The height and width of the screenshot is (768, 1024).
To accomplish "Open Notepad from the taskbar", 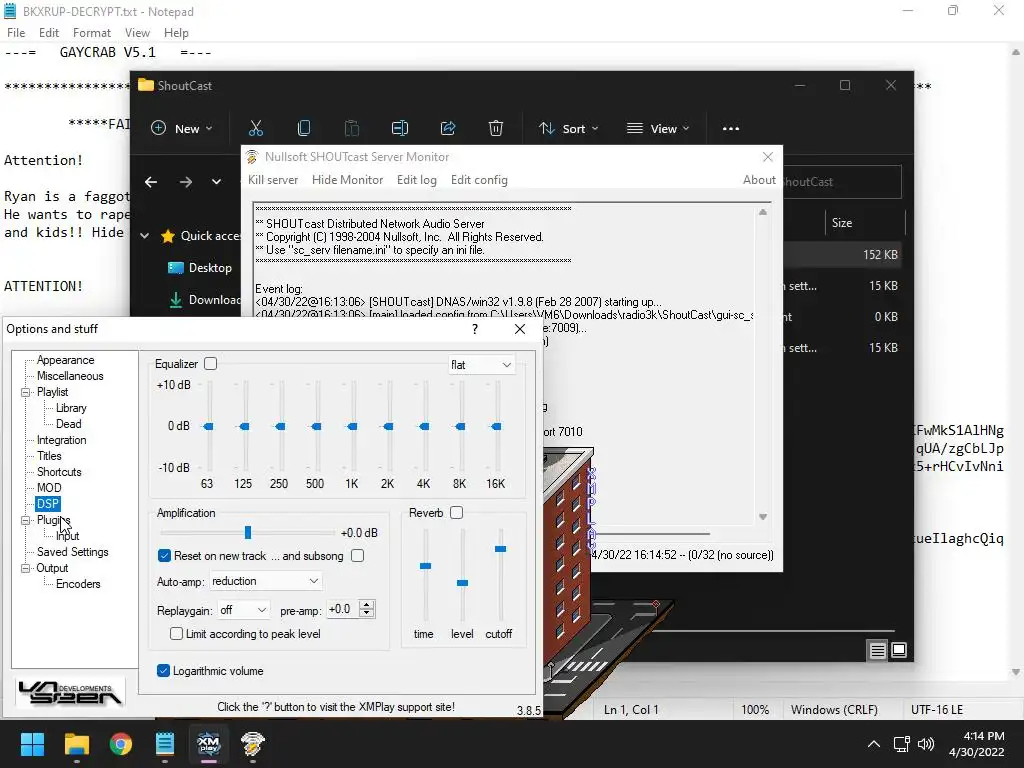I will (165, 744).
